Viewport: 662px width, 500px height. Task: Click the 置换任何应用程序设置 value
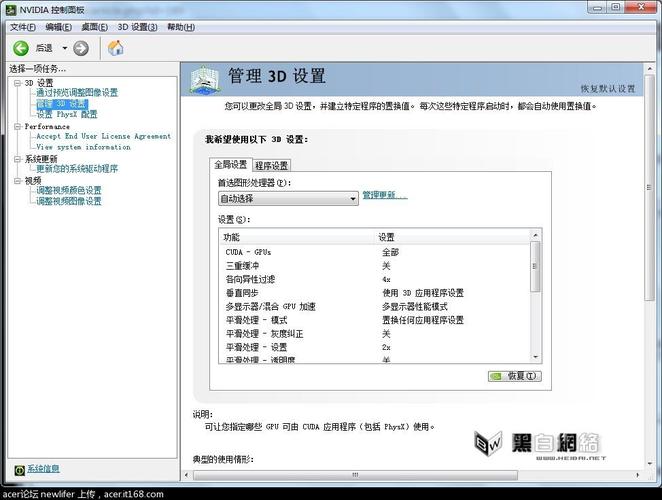point(423,320)
